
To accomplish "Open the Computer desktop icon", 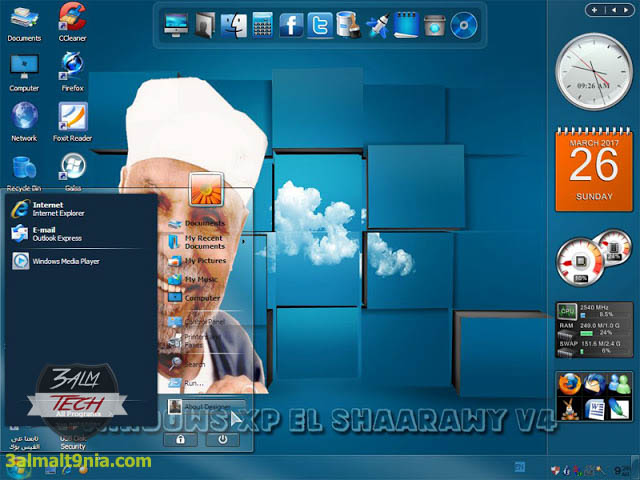I will coord(24,73).
